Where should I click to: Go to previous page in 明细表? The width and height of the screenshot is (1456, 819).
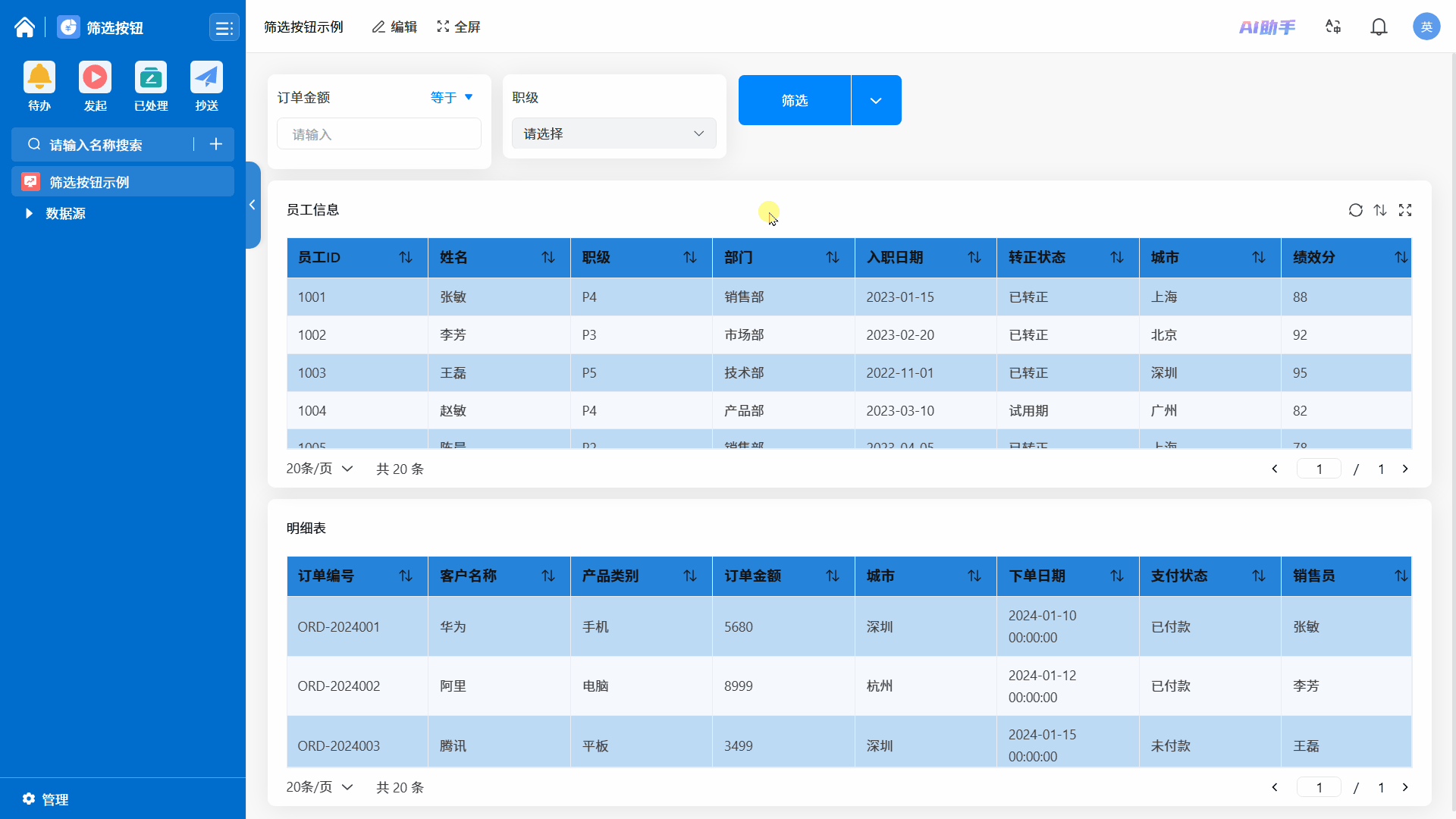tap(1275, 787)
